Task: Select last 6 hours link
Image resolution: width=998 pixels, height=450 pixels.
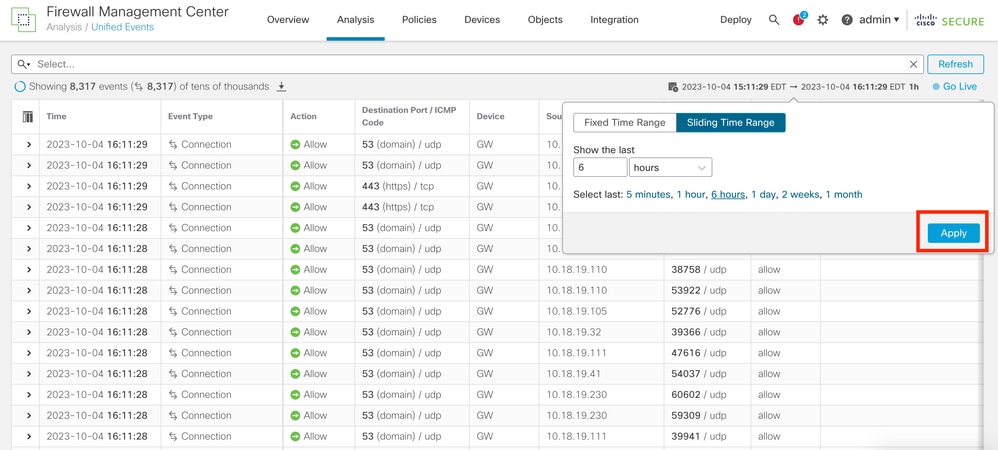Action: point(728,195)
